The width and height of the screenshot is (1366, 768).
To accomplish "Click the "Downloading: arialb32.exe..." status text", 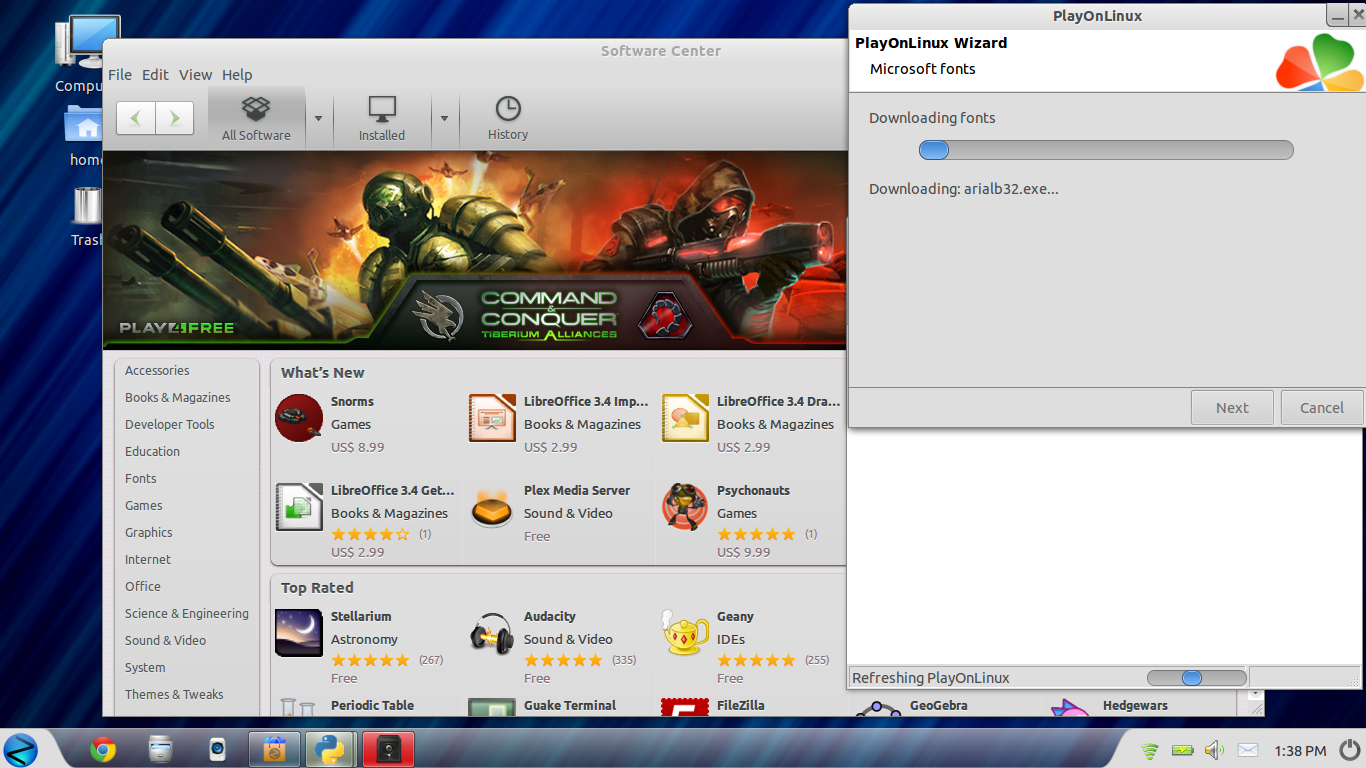I will pos(963,189).
